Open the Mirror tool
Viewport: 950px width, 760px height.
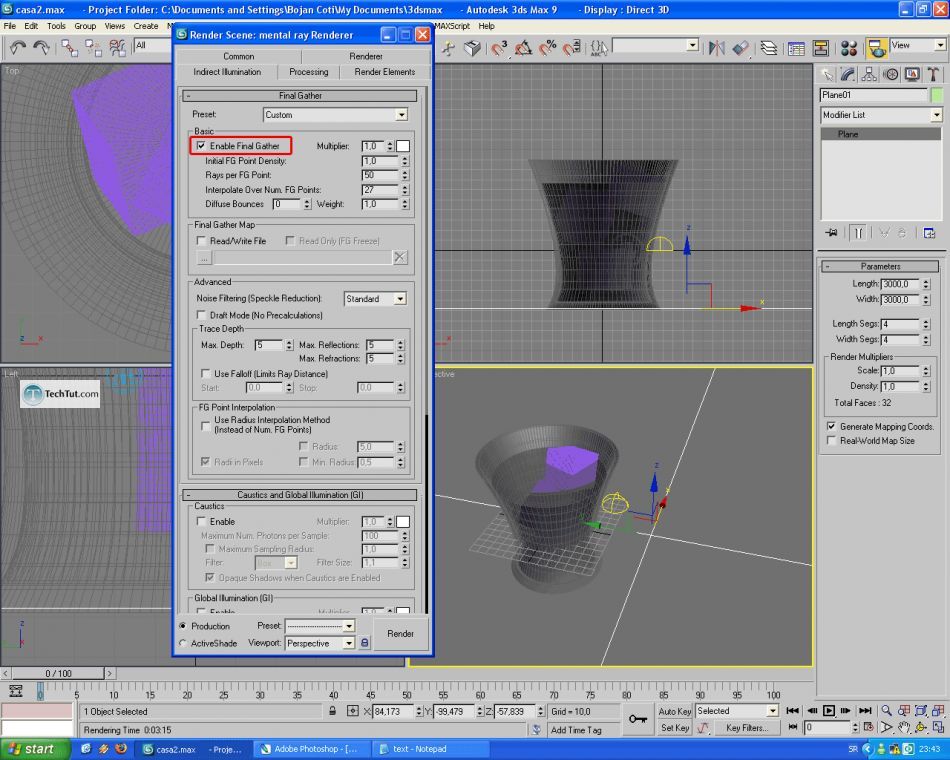(716, 47)
